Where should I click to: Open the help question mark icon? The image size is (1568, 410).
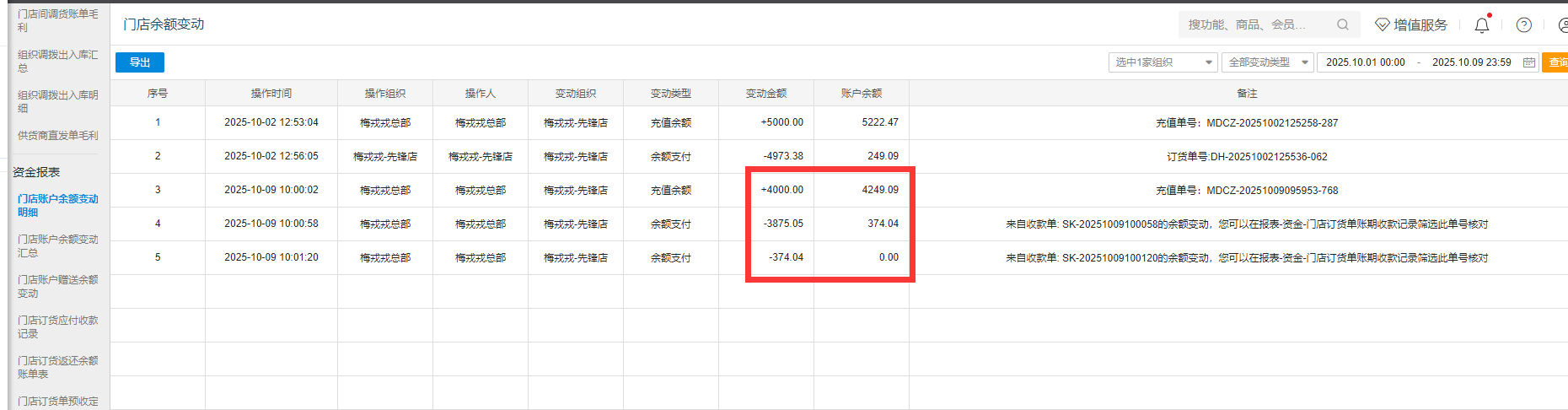[1523, 25]
